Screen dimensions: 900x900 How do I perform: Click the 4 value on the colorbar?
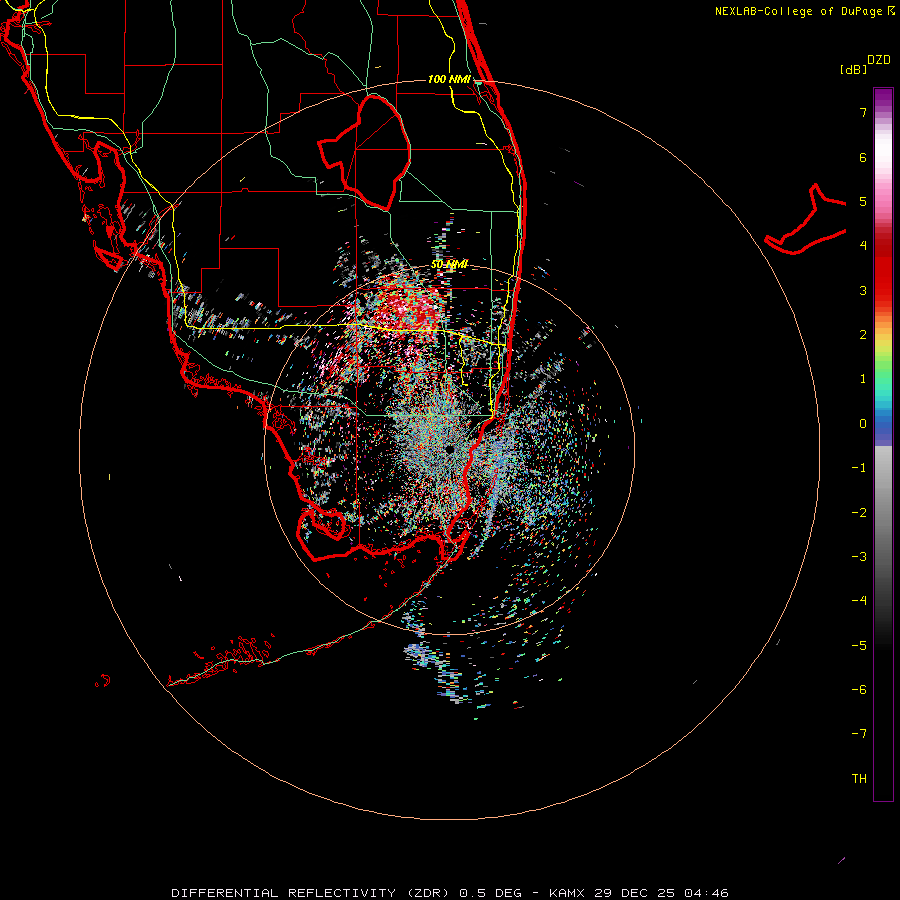[863, 246]
